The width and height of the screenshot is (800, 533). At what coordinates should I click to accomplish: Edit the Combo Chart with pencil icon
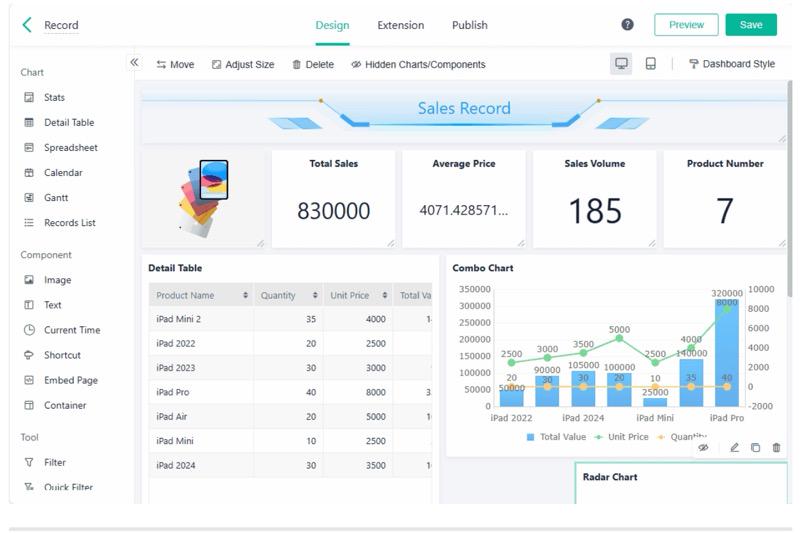pyautogui.click(x=734, y=447)
